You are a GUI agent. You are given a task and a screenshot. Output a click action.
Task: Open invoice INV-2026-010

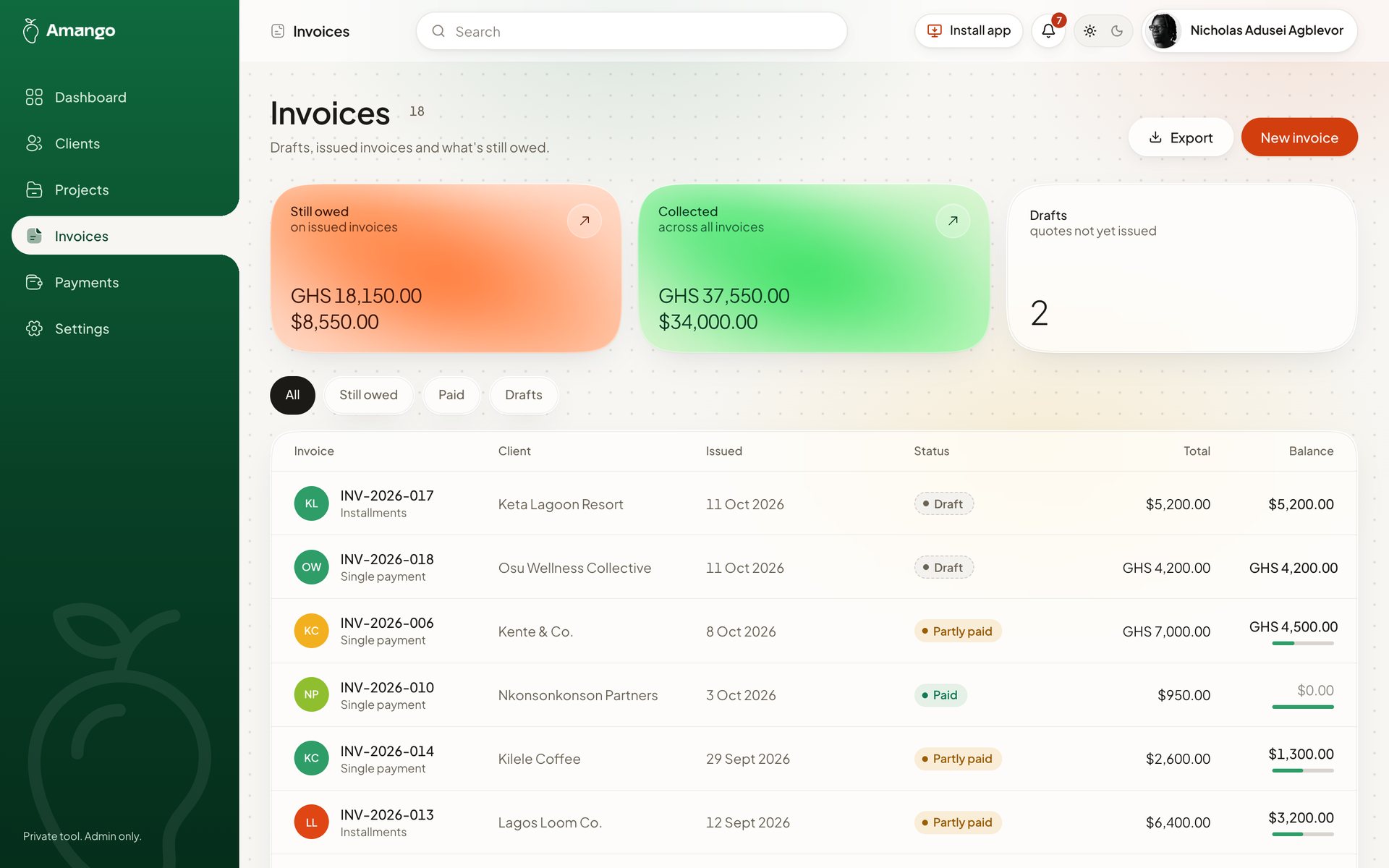pos(387,687)
